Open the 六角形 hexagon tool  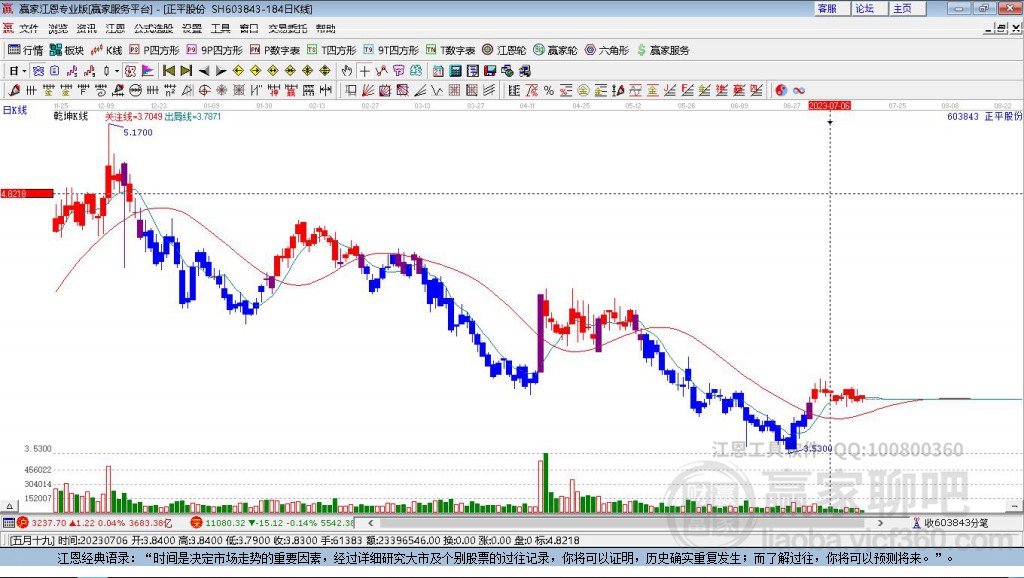tap(606, 49)
